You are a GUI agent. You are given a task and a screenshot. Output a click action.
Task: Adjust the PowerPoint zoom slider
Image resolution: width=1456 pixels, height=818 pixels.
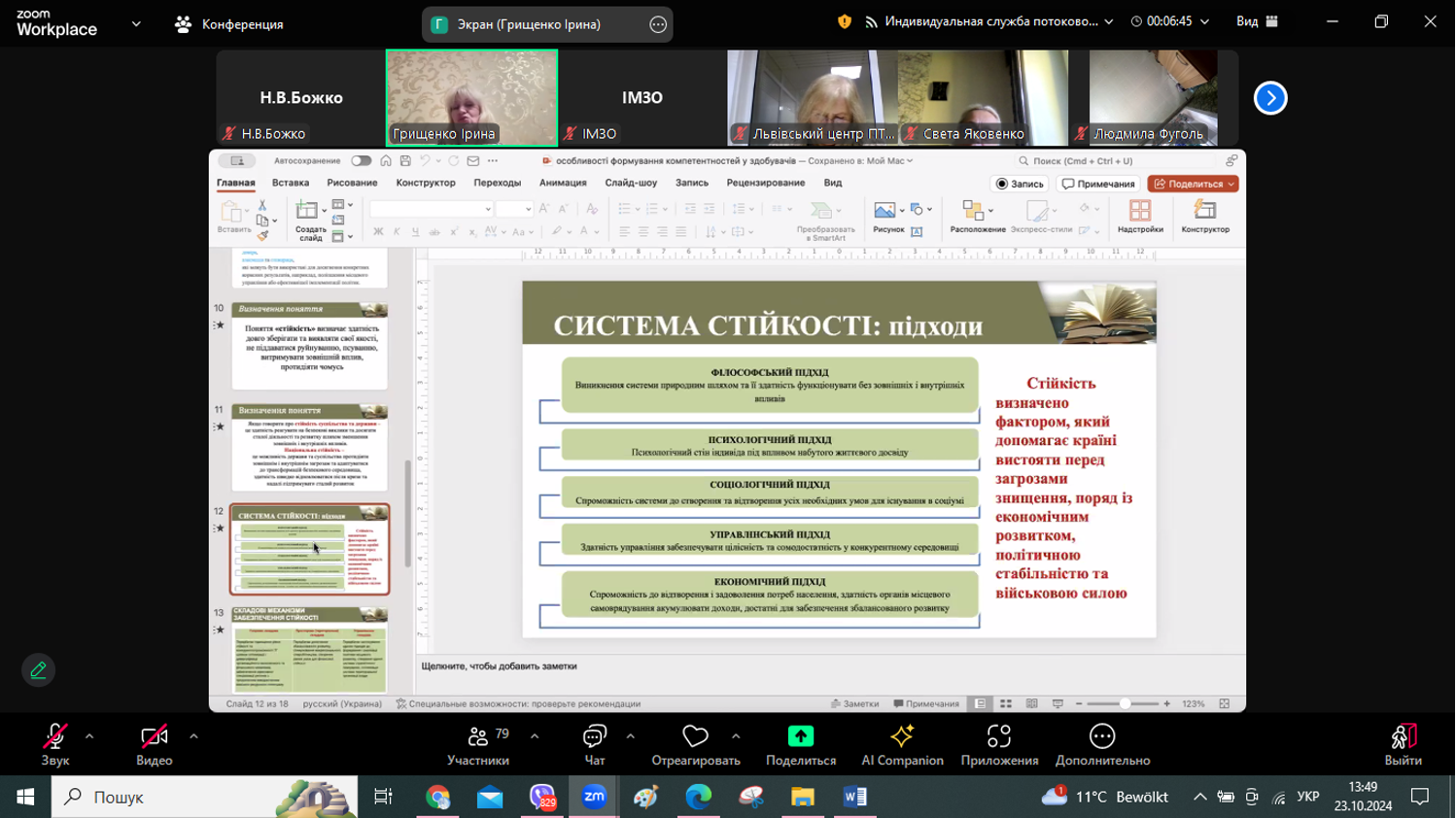coord(1124,703)
